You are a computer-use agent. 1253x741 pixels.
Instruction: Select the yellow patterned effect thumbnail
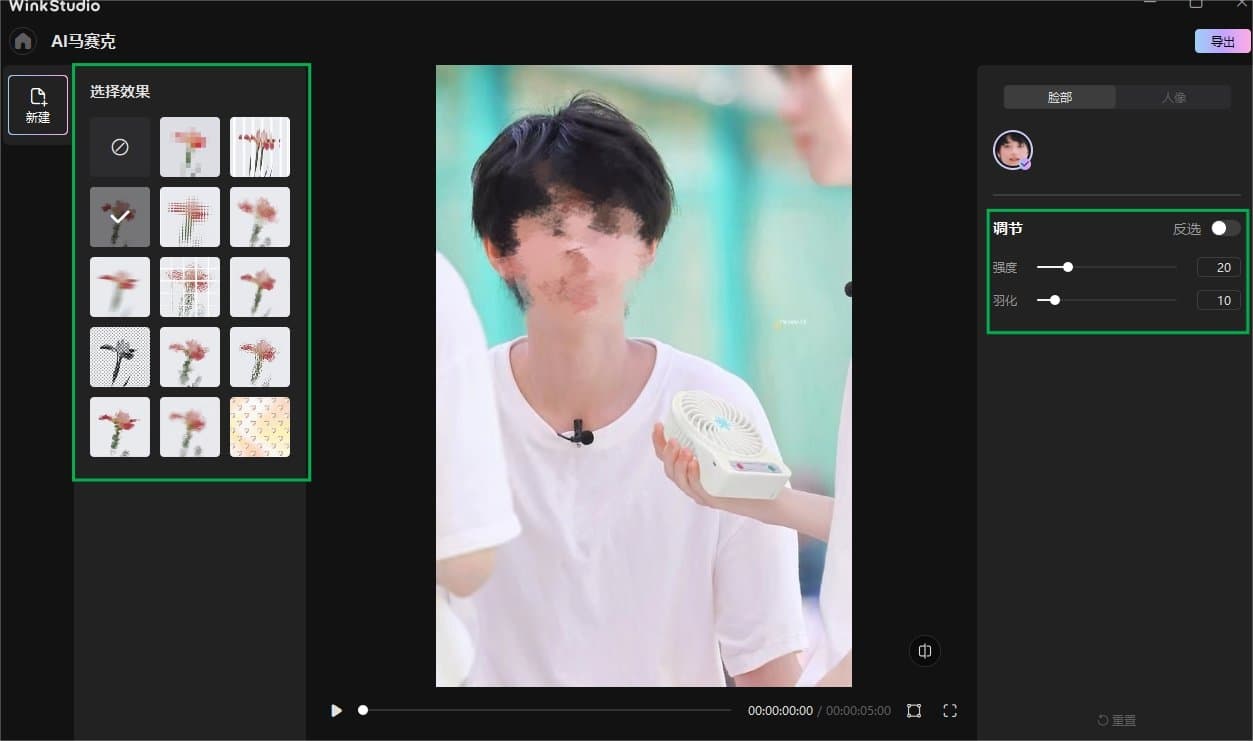click(x=259, y=426)
